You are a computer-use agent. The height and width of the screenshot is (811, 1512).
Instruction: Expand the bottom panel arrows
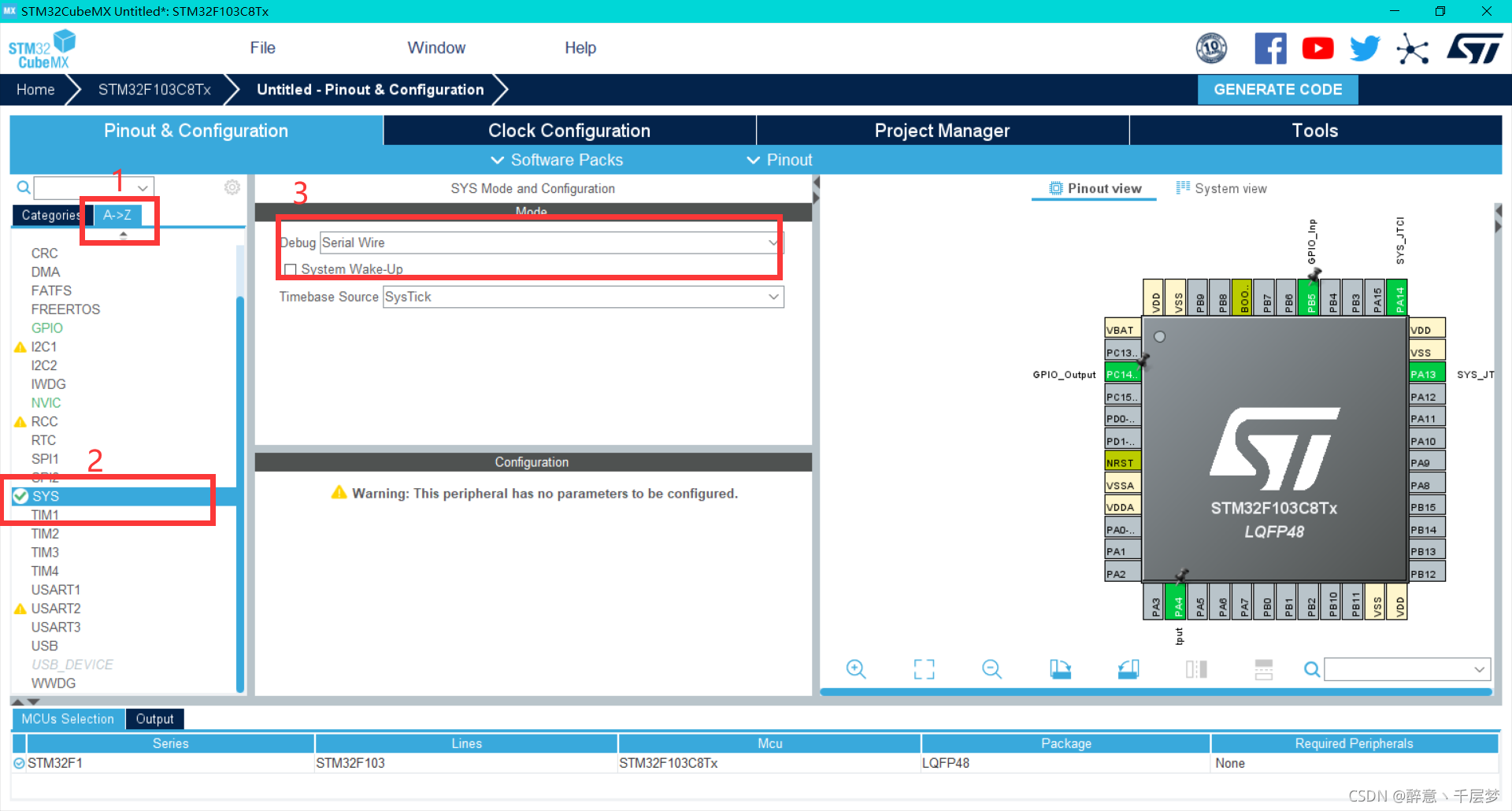point(25,701)
